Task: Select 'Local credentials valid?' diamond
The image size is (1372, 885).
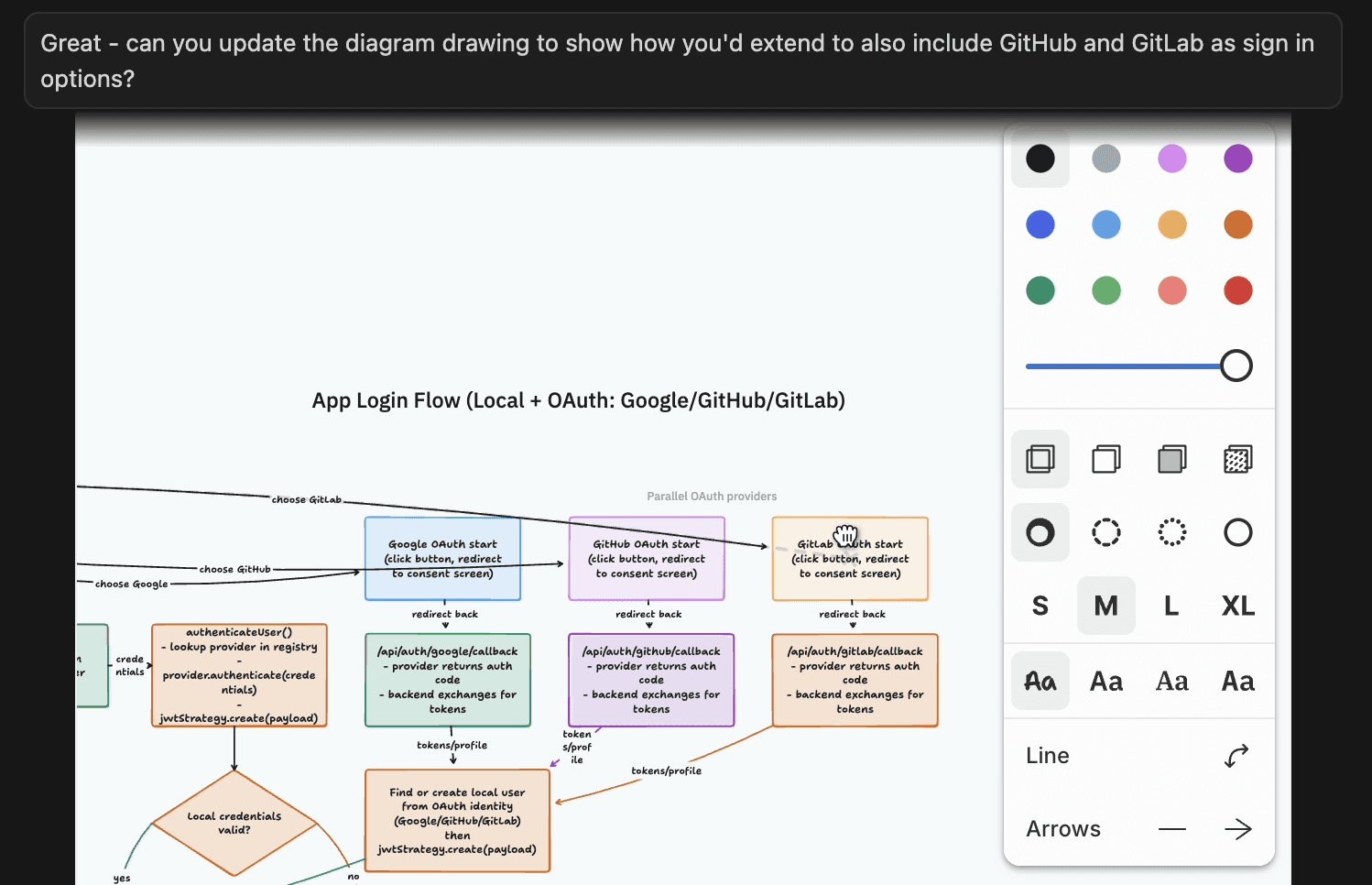Action: [234, 823]
